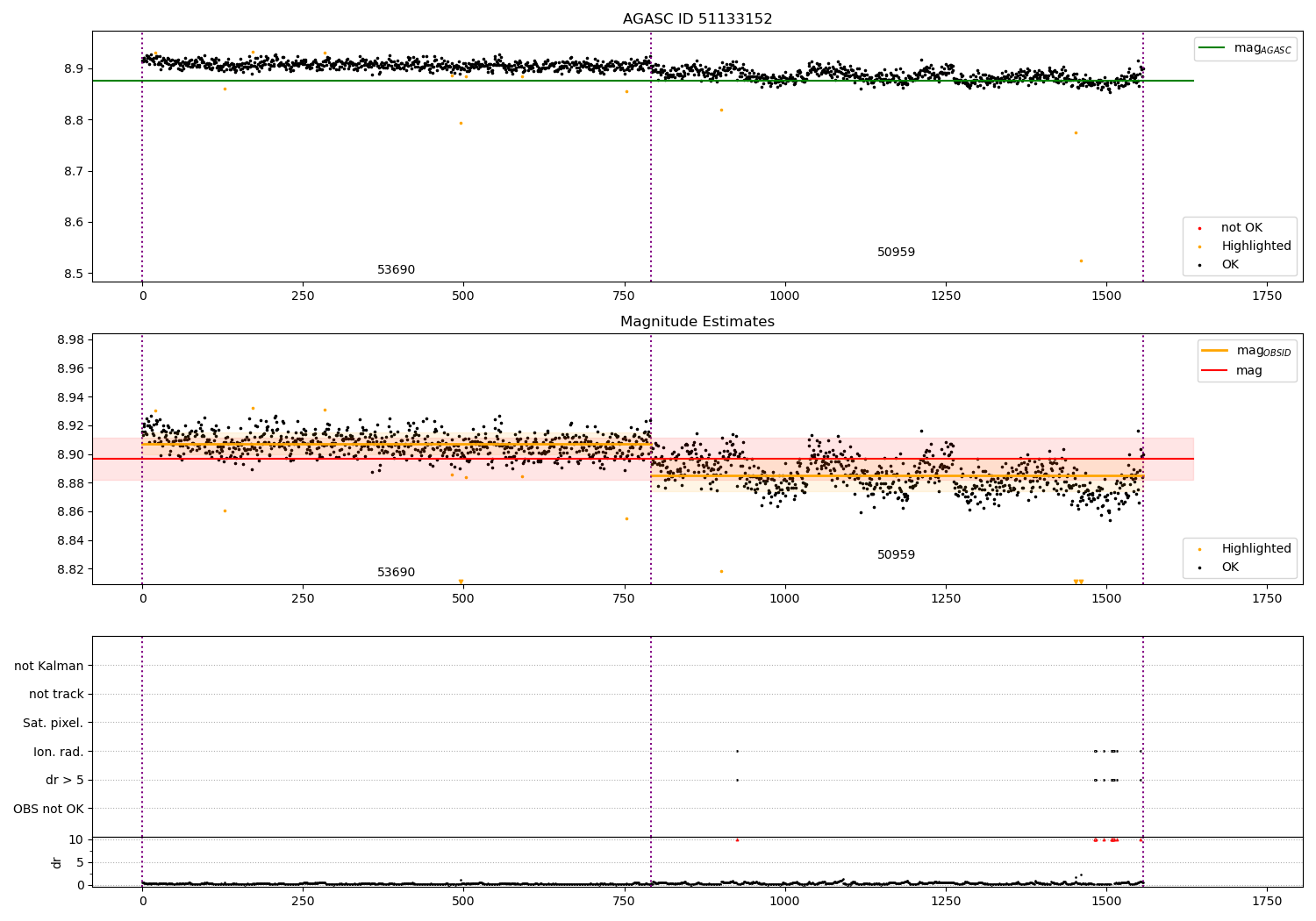Click the 'Sat. pixel.' axis label
The image size is (1316, 921).
54,724
